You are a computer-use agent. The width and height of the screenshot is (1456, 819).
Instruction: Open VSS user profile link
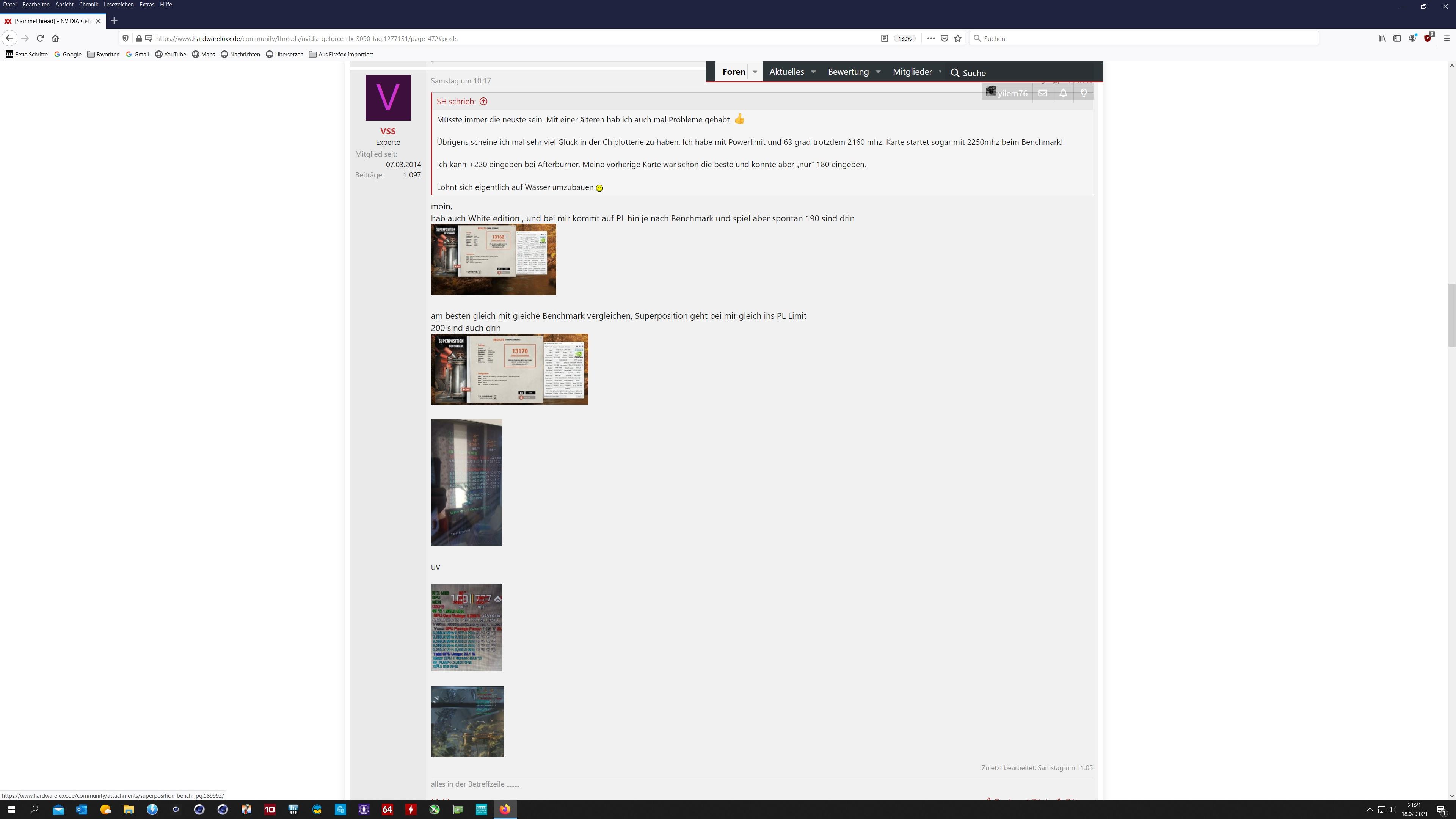[x=388, y=131]
